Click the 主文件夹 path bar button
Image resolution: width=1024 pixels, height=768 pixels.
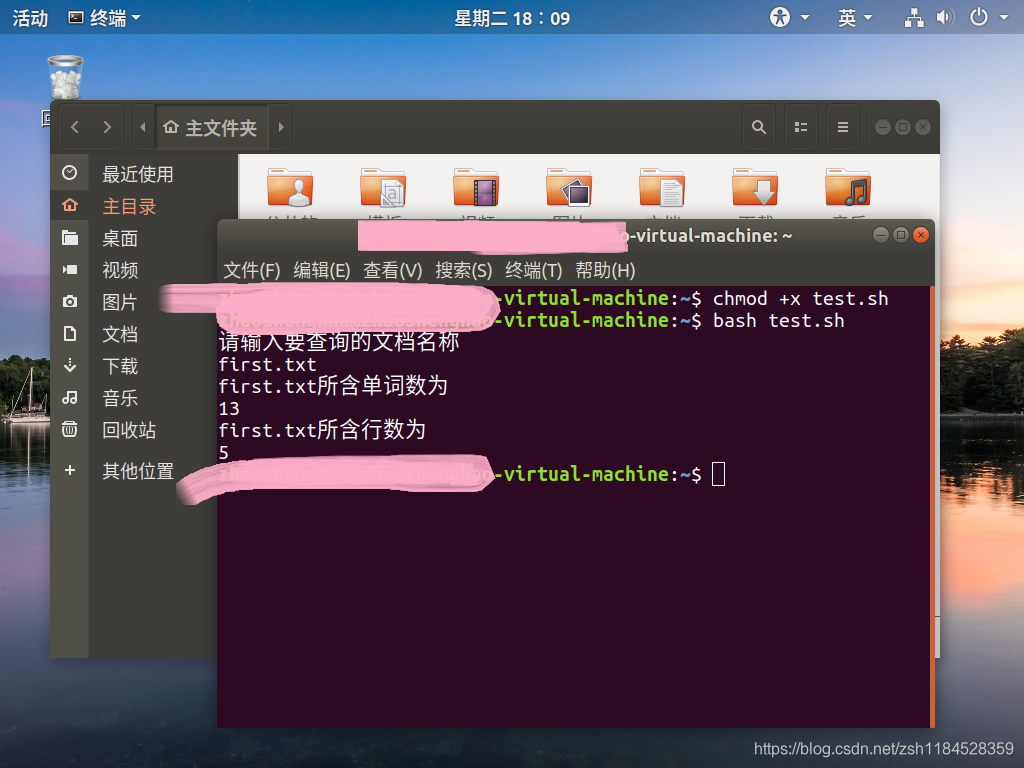pos(211,127)
